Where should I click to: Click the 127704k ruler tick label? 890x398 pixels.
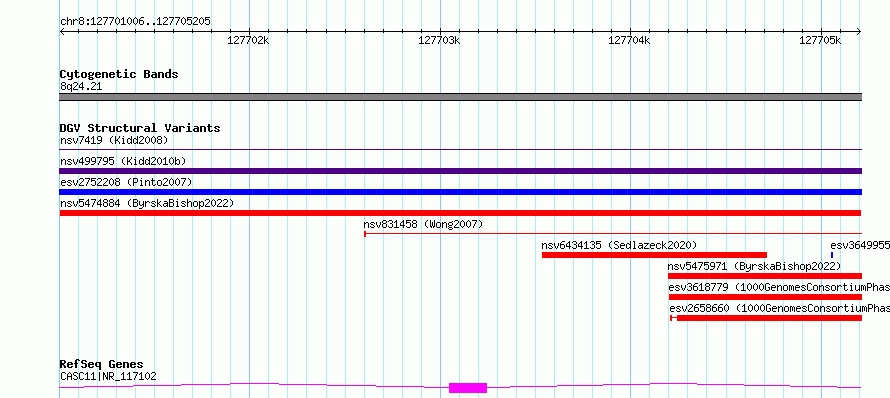tap(629, 40)
